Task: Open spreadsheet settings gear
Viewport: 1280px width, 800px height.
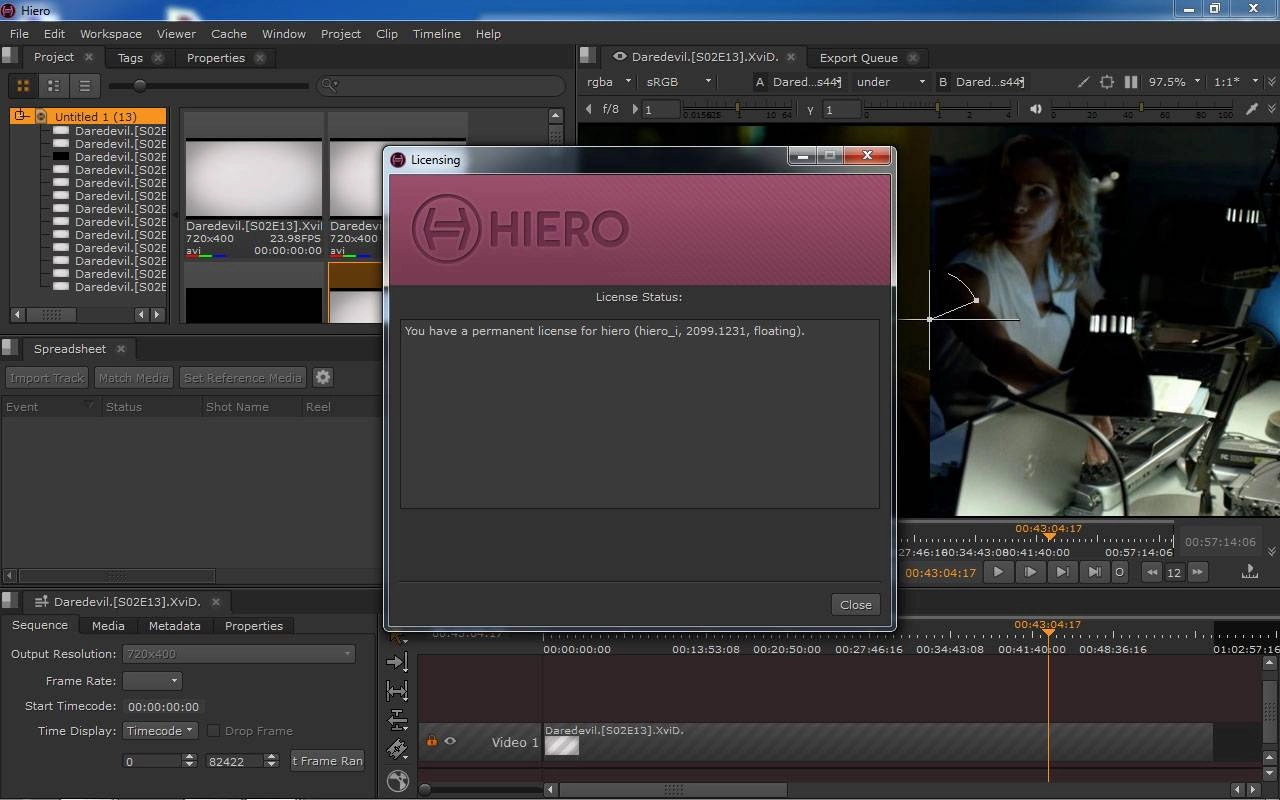Action: tap(322, 377)
